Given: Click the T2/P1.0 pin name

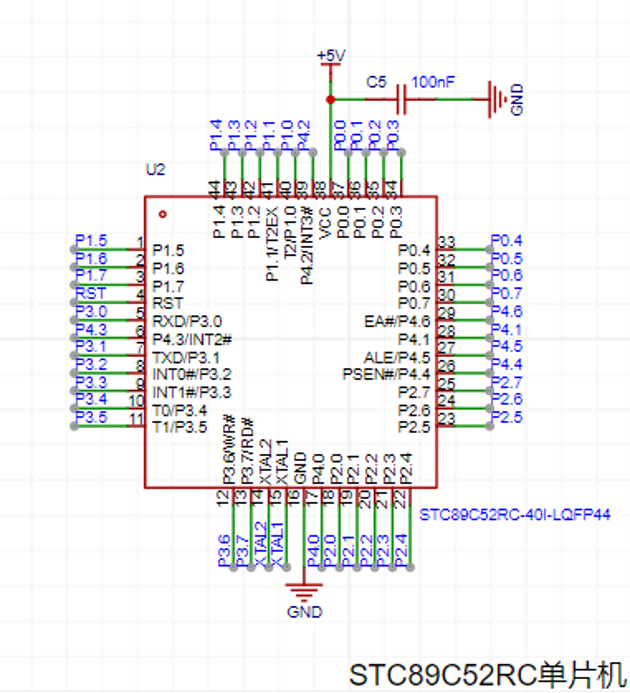Looking at the screenshot, I should [290, 232].
